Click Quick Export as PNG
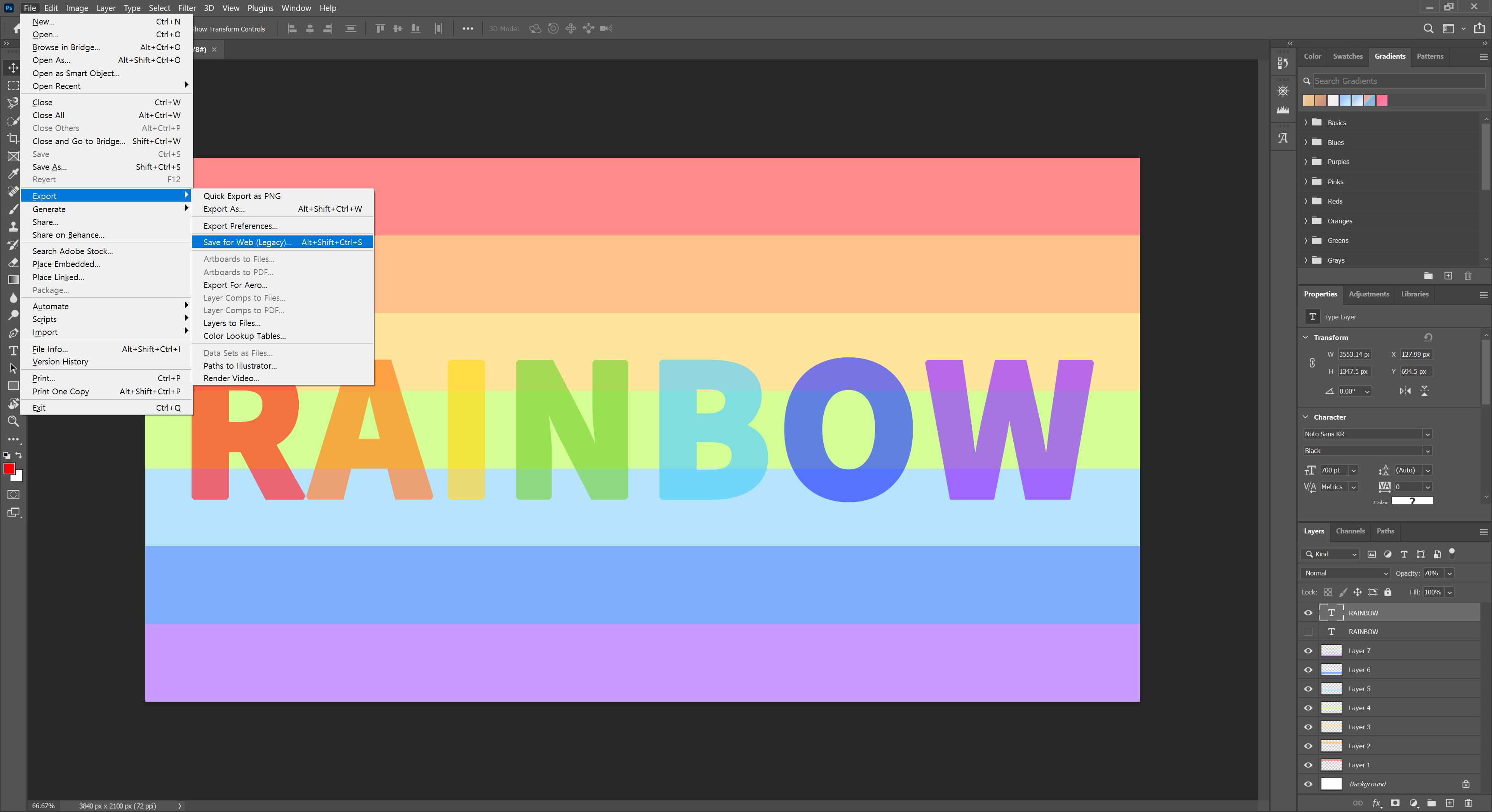The height and width of the screenshot is (812, 1492). [x=242, y=196]
